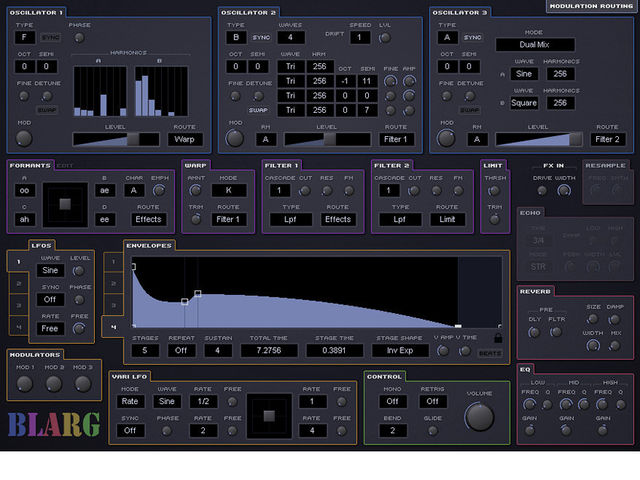Select Envelope tab 1
This screenshot has height=480, width=640.
pyautogui.click(x=113, y=262)
